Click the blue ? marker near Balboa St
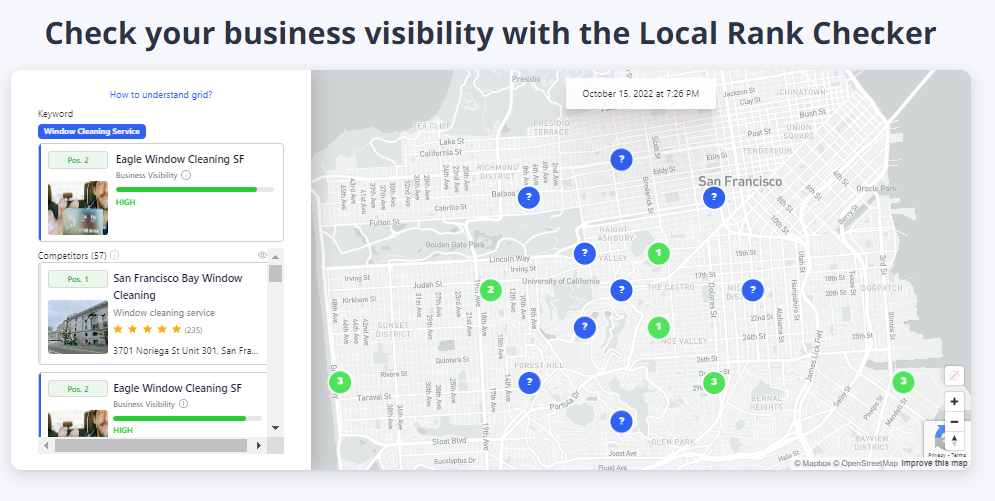The image size is (995, 501). [x=529, y=198]
